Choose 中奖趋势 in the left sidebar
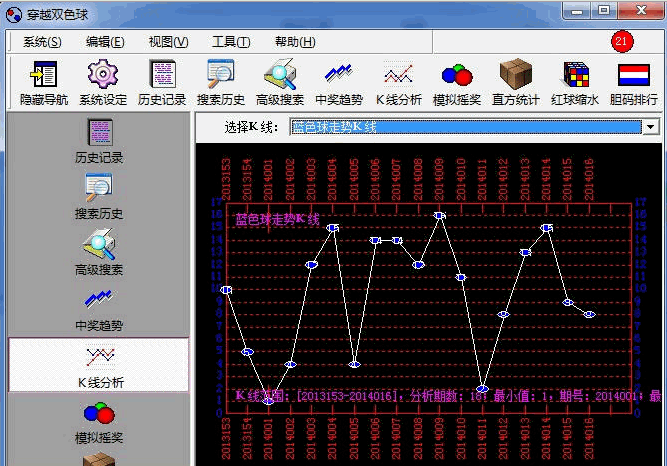 pos(99,309)
